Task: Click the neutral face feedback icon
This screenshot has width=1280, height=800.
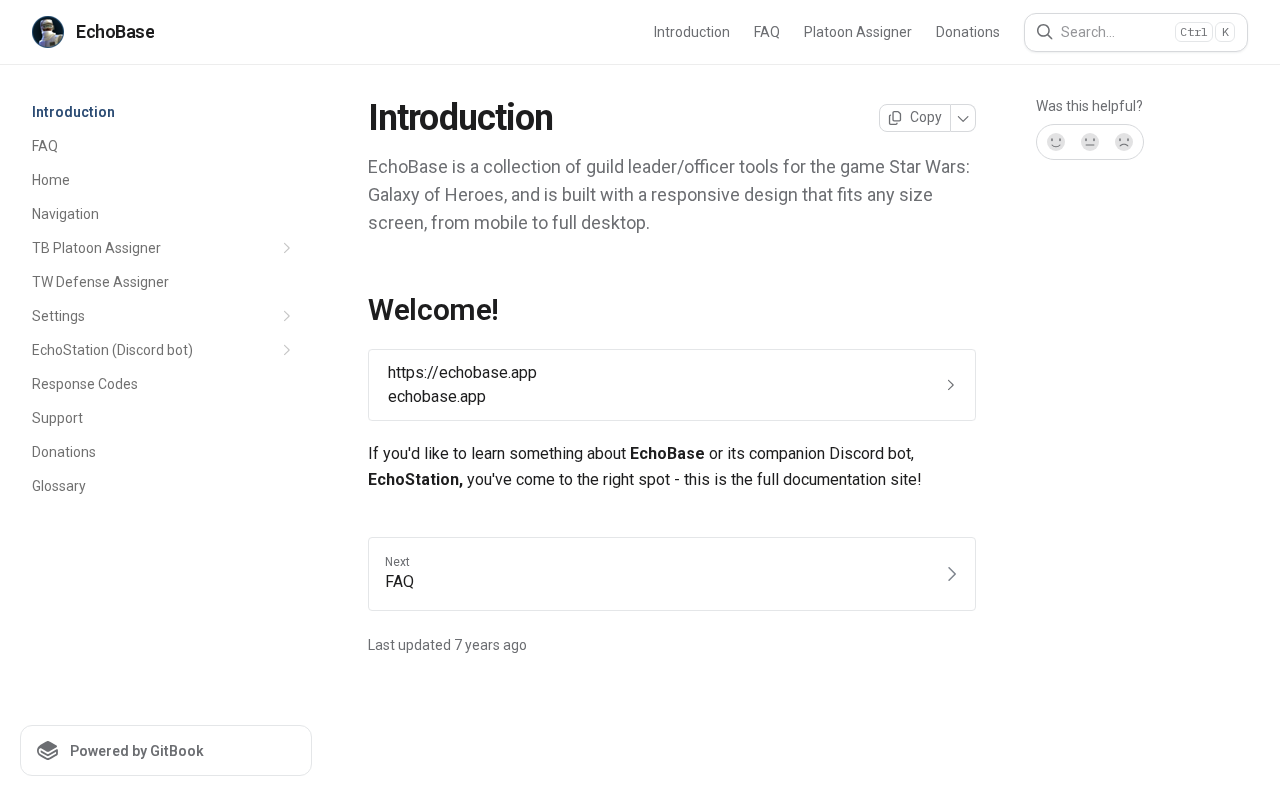Action: point(1090,142)
